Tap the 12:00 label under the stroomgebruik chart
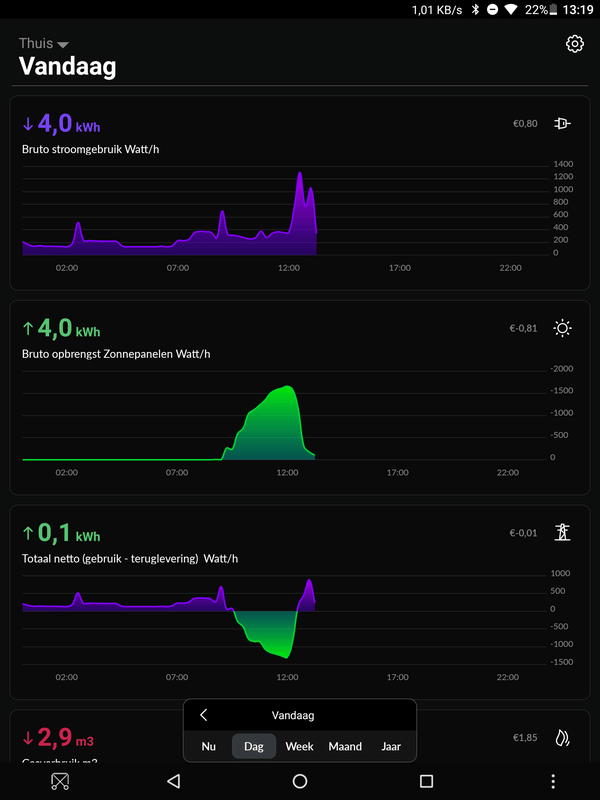Image resolution: width=600 pixels, height=800 pixels. [x=289, y=268]
